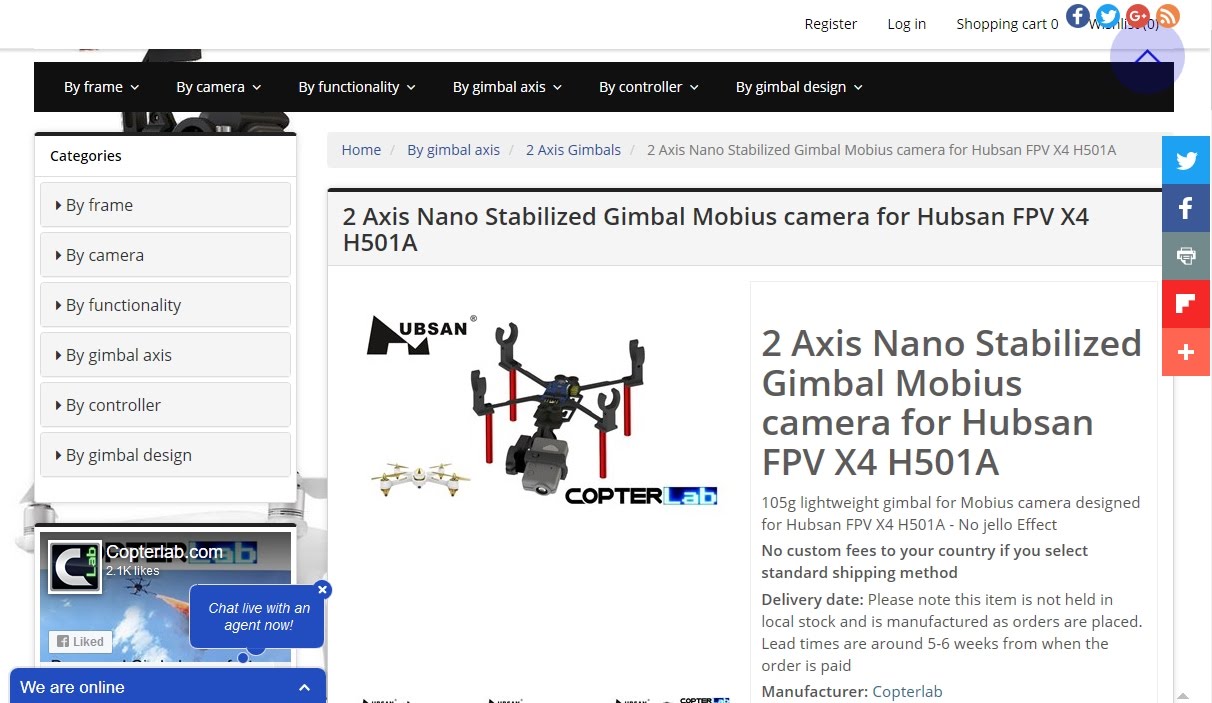Click the Facebook Liked button
The width and height of the screenshot is (1212, 703).
(x=80, y=642)
